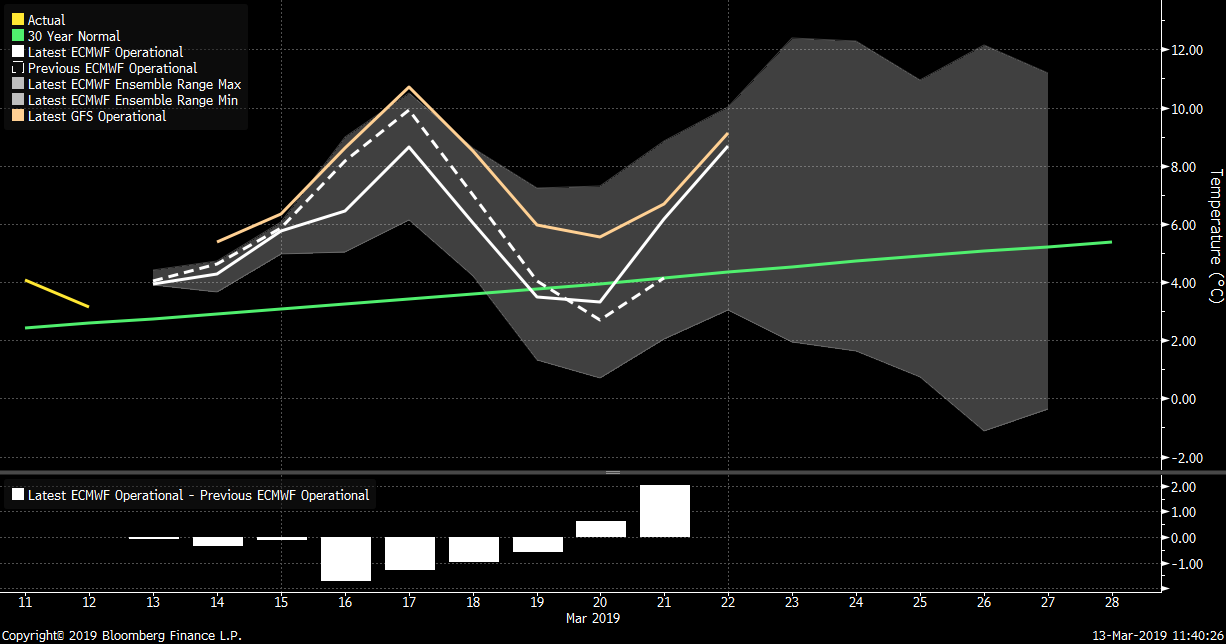The image size is (1226, 644).
Task: Select the Latest ECMWF Ensemble Range Max entry
Action: (x=134, y=84)
